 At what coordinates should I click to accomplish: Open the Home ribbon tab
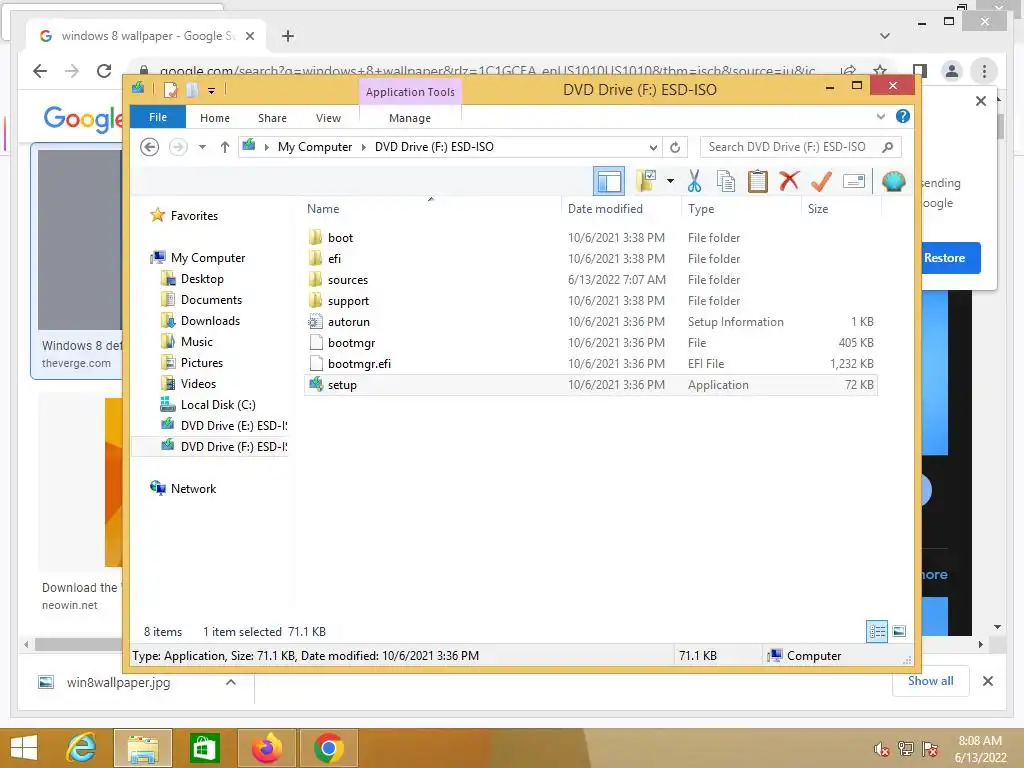(215, 118)
